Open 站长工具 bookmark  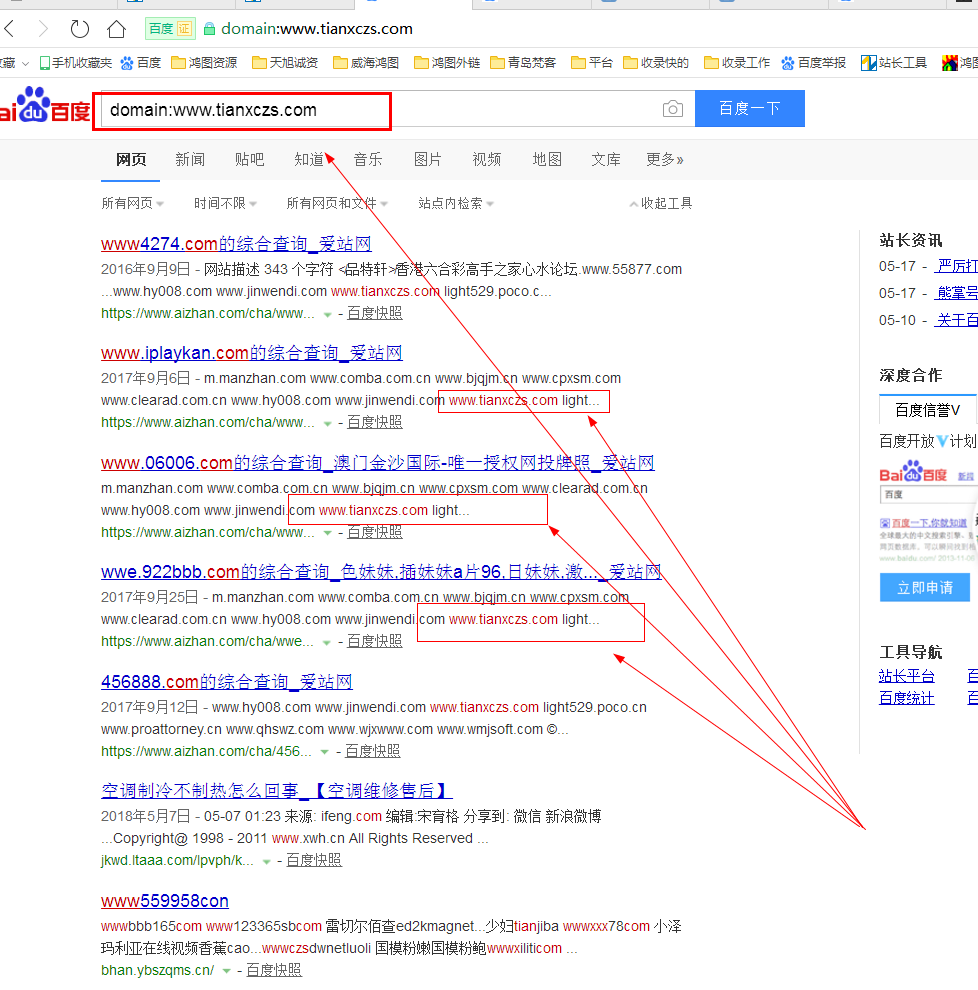pos(894,63)
